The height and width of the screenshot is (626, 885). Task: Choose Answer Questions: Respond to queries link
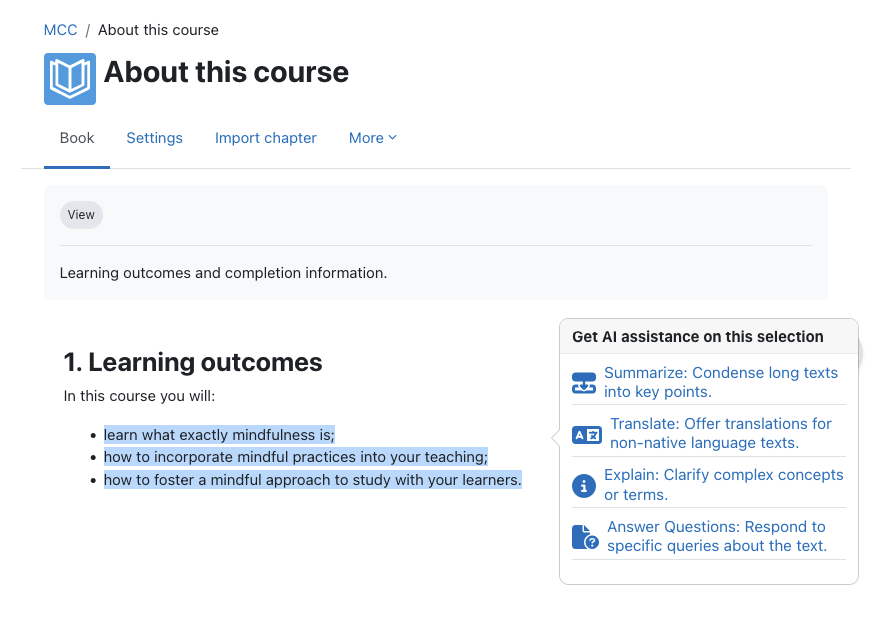717,536
